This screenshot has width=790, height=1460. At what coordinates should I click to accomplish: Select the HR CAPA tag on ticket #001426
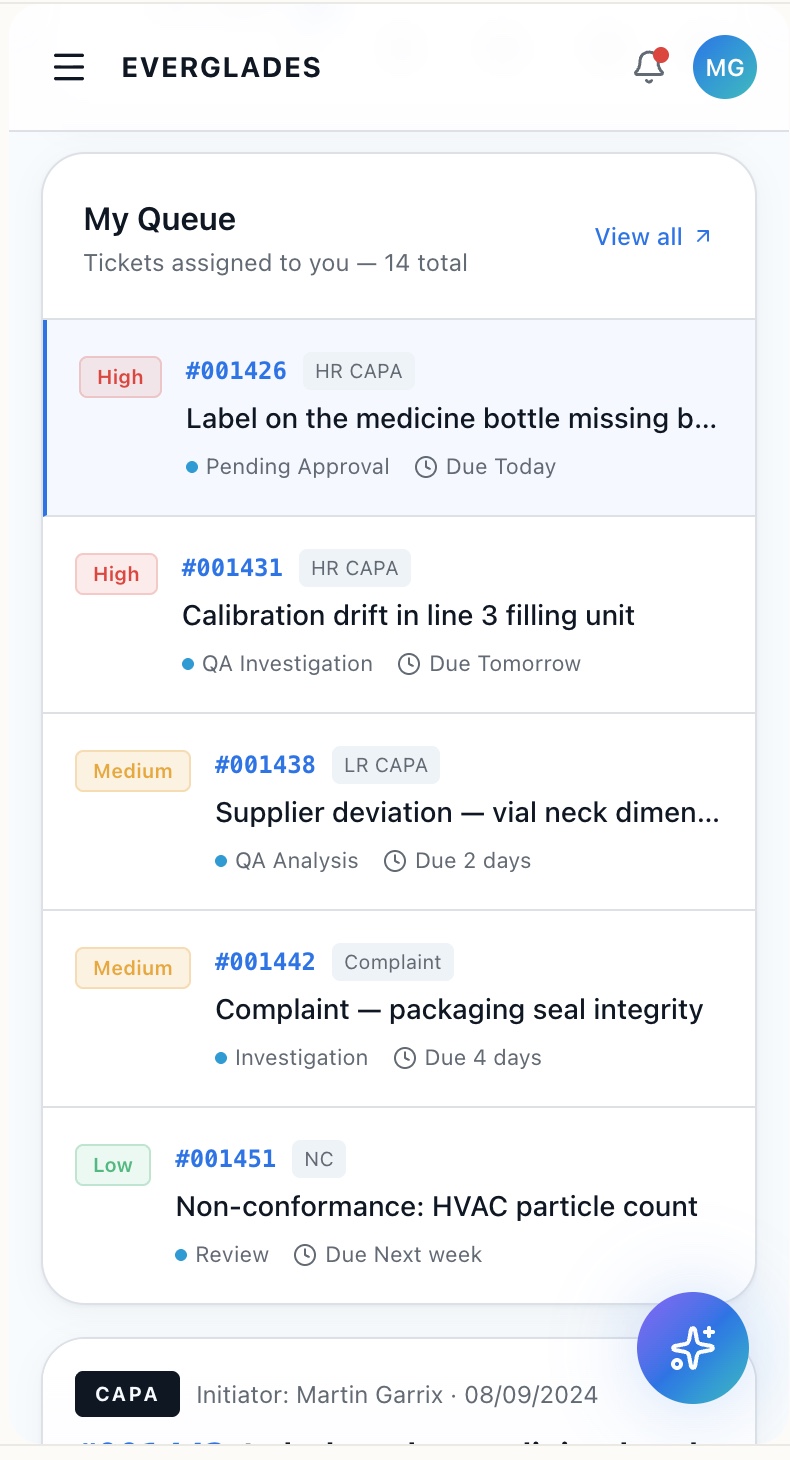click(359, 371)
